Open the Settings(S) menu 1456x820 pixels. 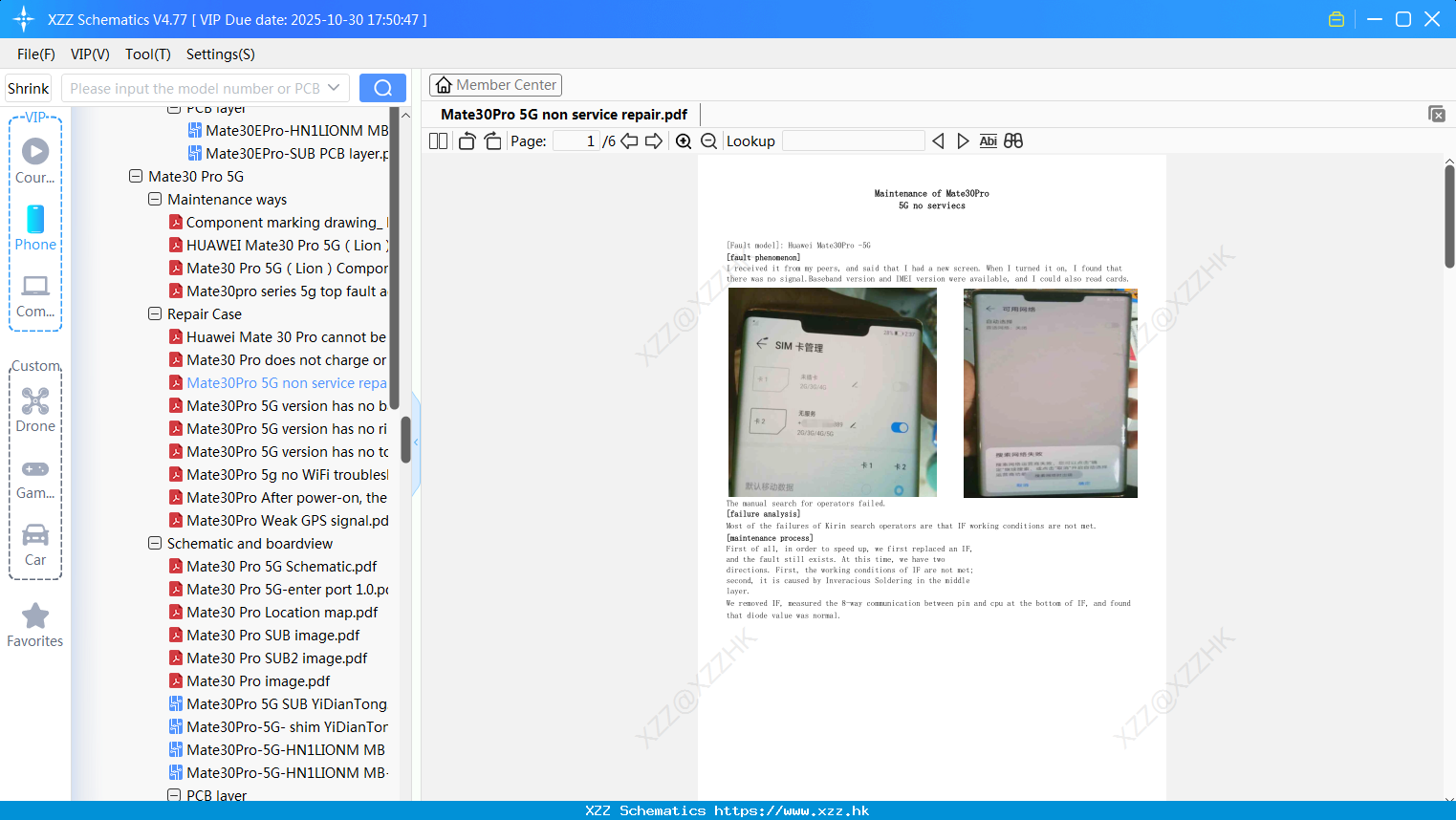221,54
